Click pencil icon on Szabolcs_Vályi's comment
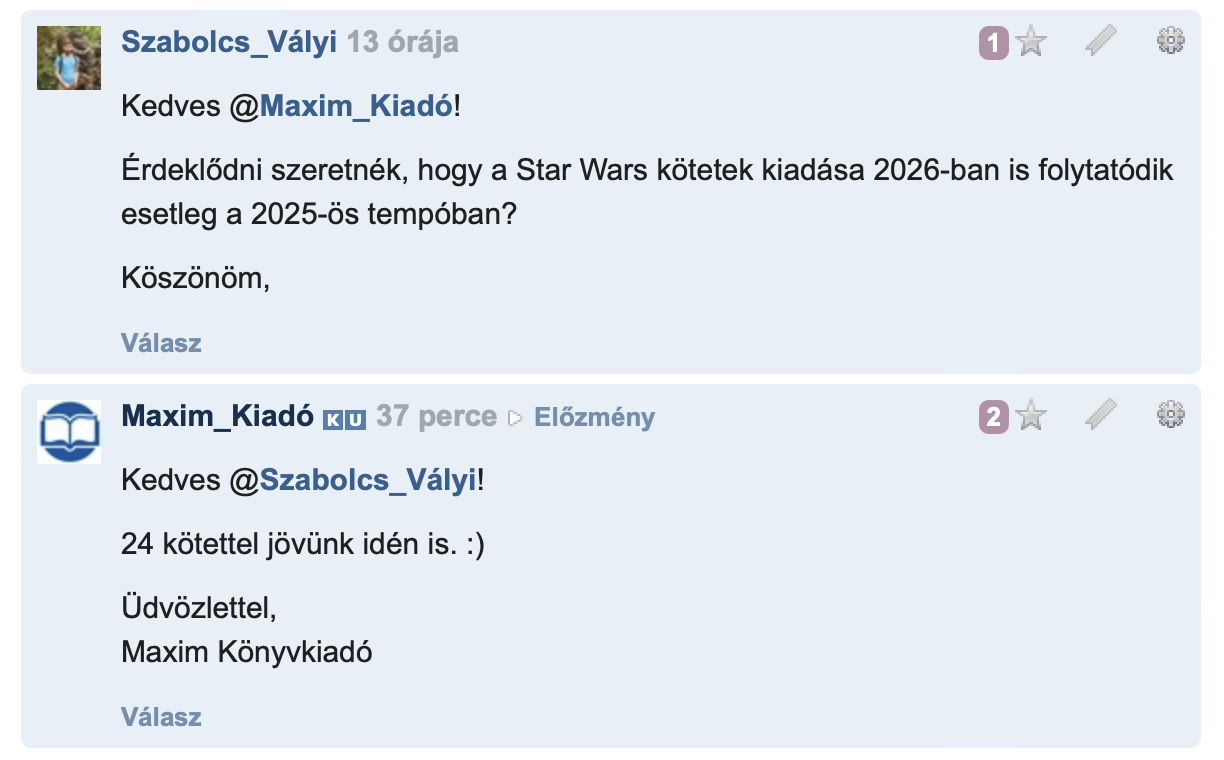Screen dimensions: 1224x760 point(1100,41)
